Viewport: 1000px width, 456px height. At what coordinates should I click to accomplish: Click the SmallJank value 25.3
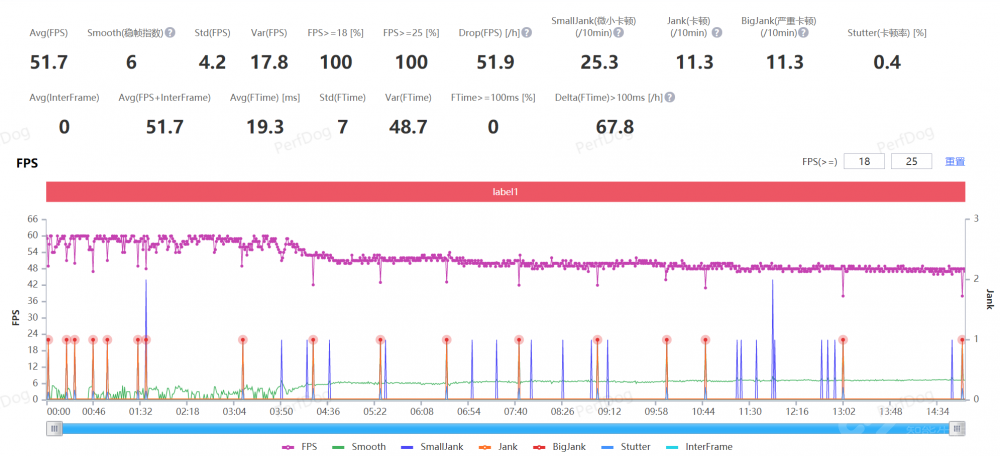click(x=599, y=63)
